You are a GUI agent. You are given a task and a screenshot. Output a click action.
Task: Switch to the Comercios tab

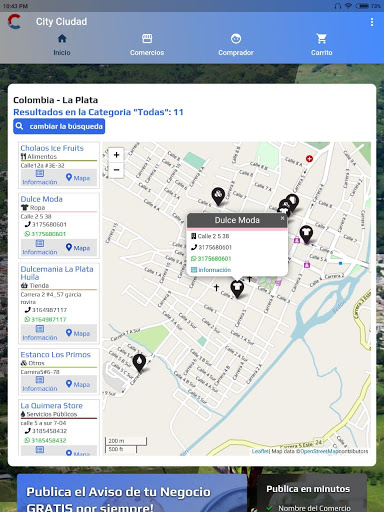click(147, 45)
